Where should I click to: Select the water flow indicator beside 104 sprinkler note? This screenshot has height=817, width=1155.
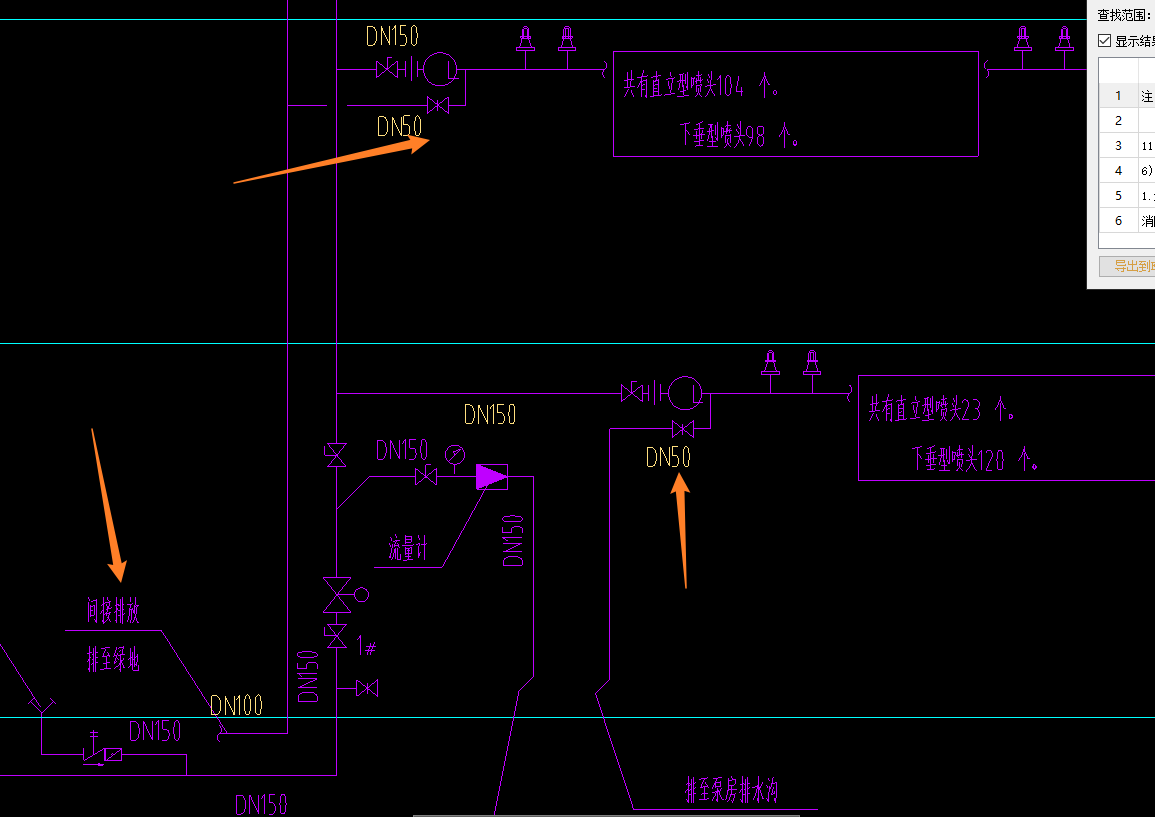pos(441,70)
